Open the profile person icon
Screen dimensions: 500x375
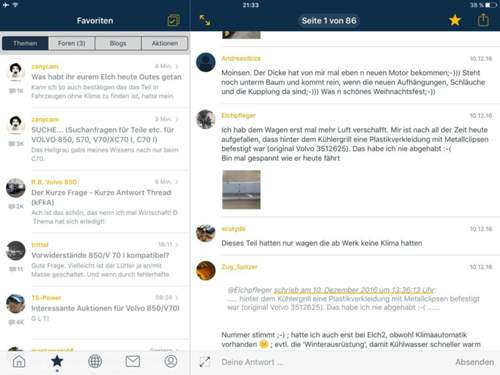point(171,361)
